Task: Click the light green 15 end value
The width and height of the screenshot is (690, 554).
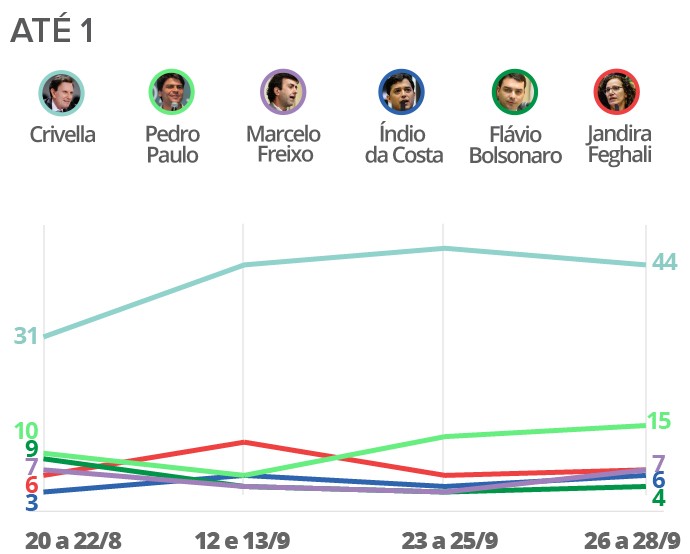Action: 659,421
